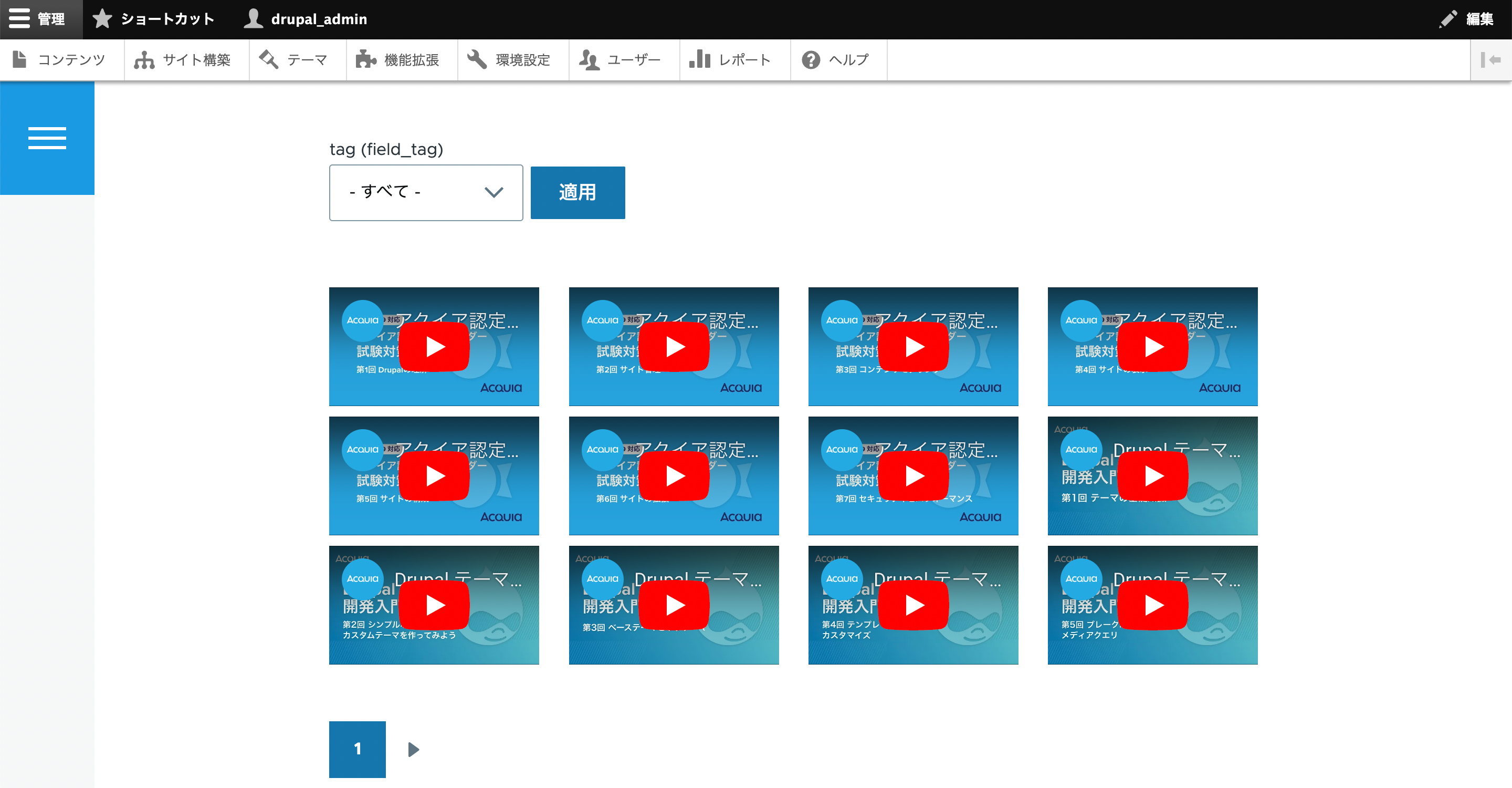The width and height of the screenshot is (1512, 788).
Task: Click Acquia channel icon on テーマ 第5回 video
Action: pos(1081,579)
